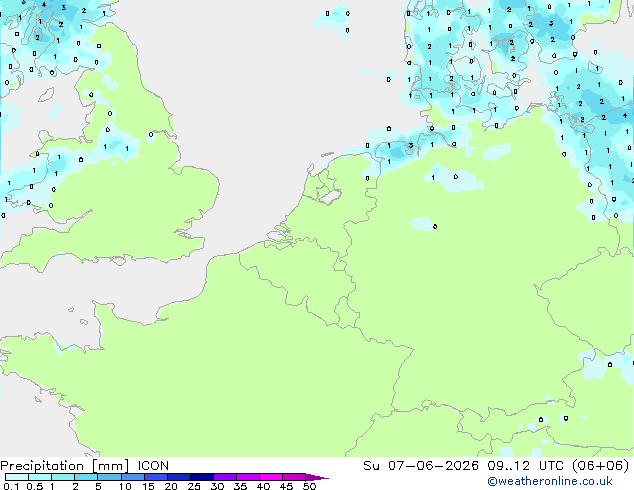This screenshot has width=634, height=490.
Task: Click the "30" legend value
Action: (217, 486)
